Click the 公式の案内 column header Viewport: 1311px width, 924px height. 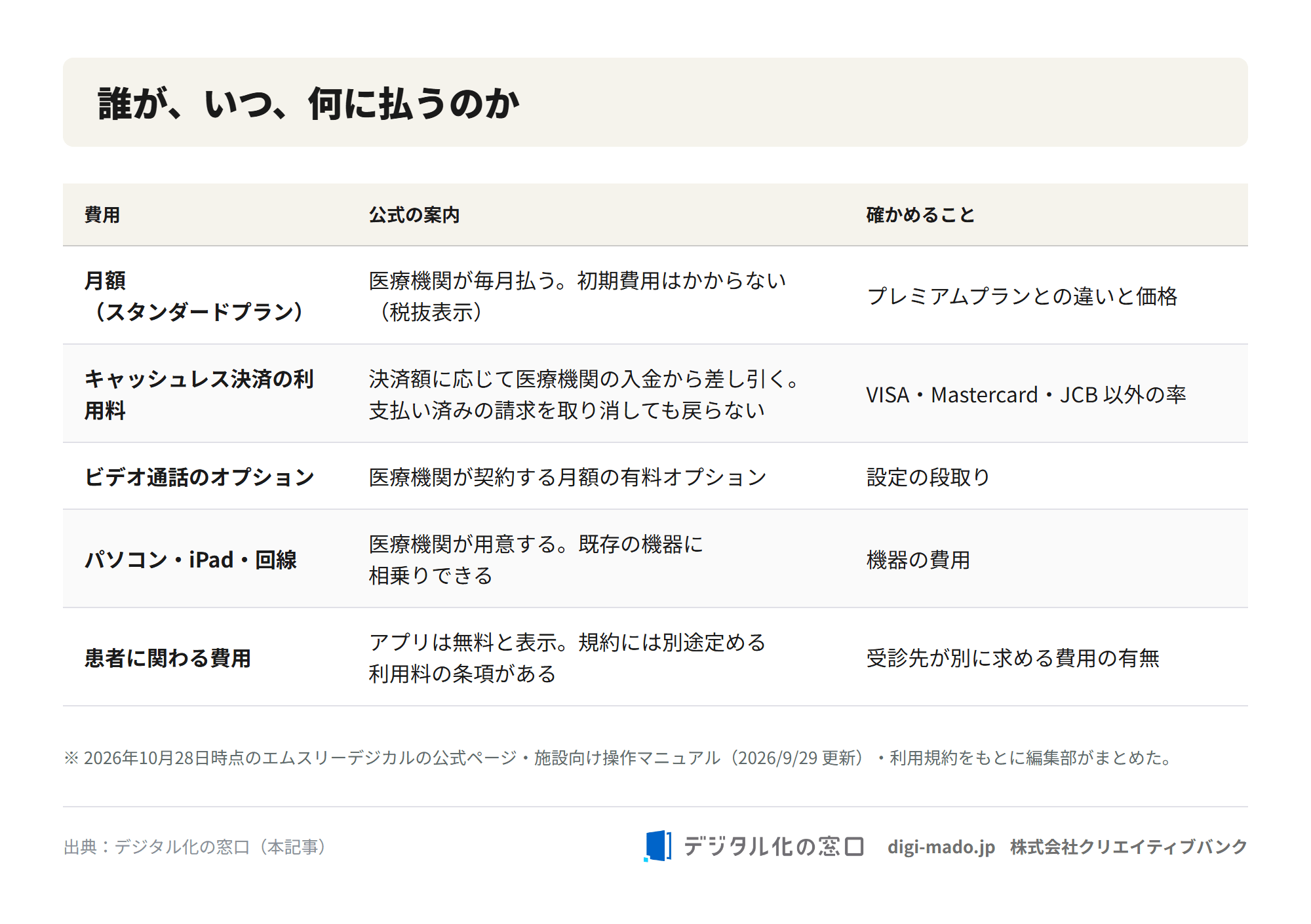click(x=414, y=215)
